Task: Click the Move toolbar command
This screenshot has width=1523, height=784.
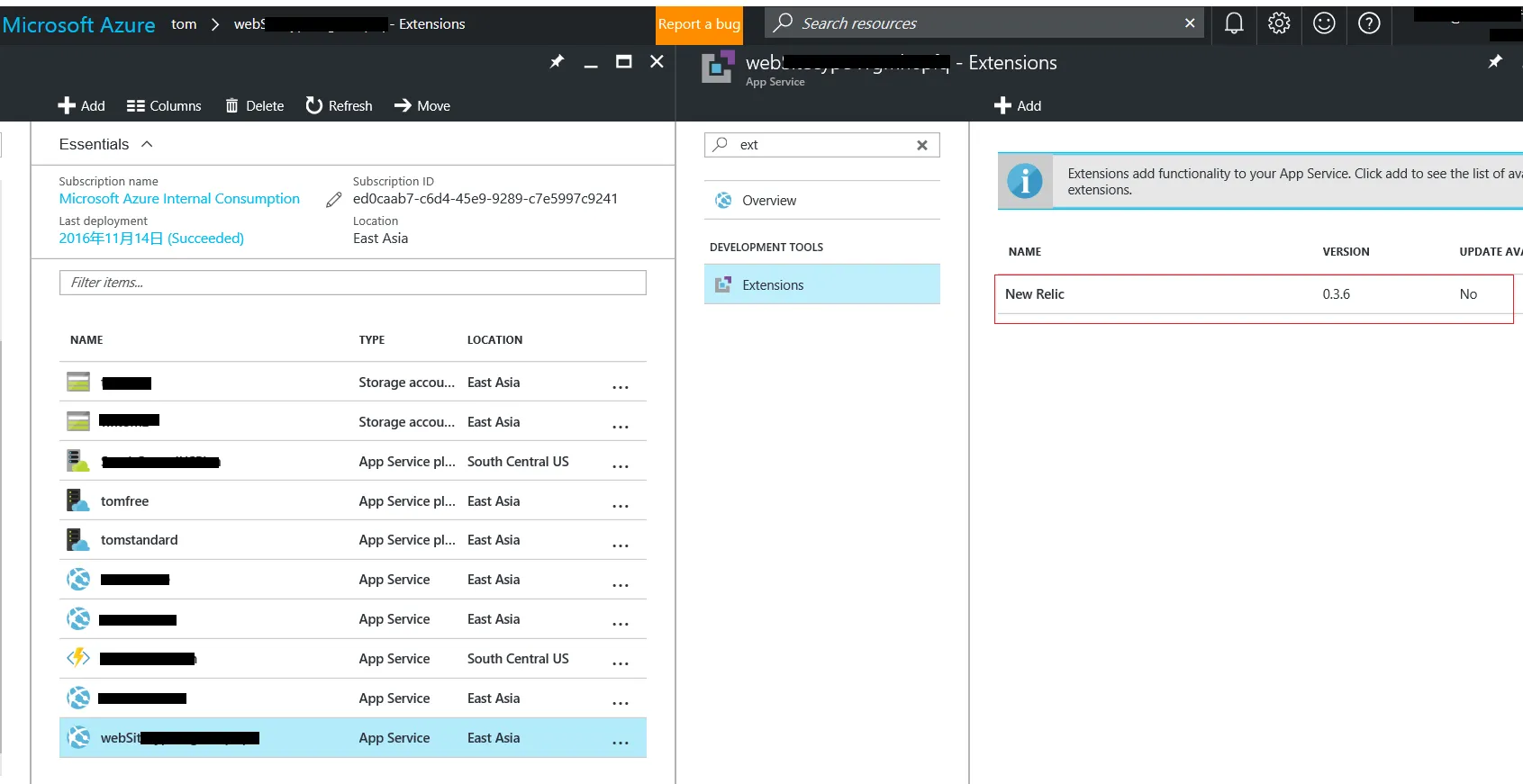Action: (422, 105)
